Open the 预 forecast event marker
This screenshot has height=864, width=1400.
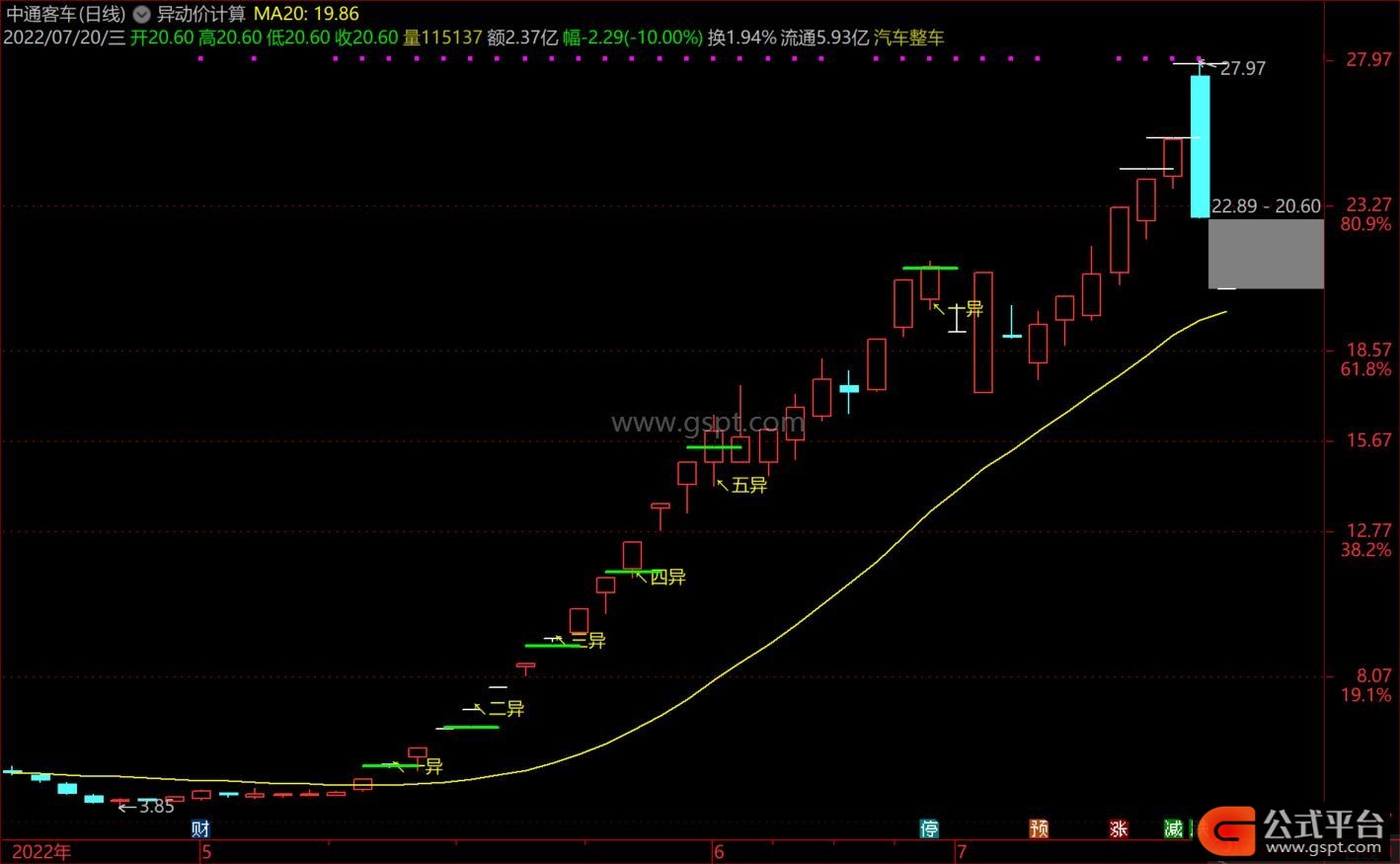tap(1039, 829)
